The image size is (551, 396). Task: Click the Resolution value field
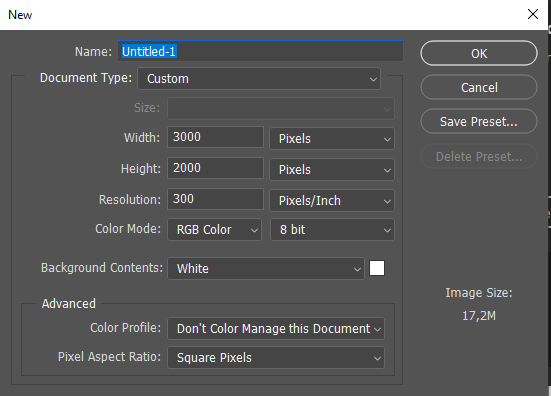215,199
